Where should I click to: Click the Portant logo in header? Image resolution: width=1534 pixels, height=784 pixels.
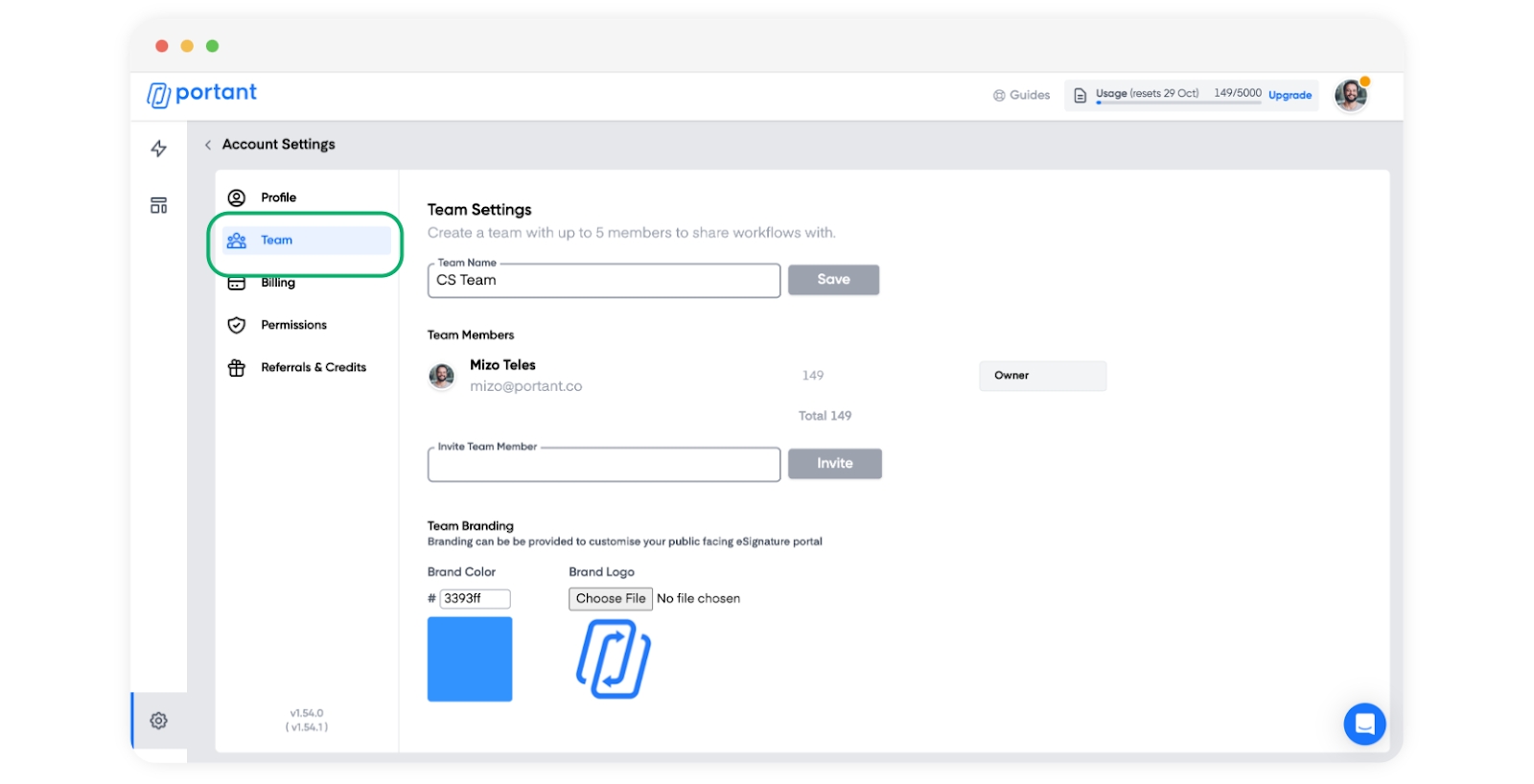tap(202, 94)
